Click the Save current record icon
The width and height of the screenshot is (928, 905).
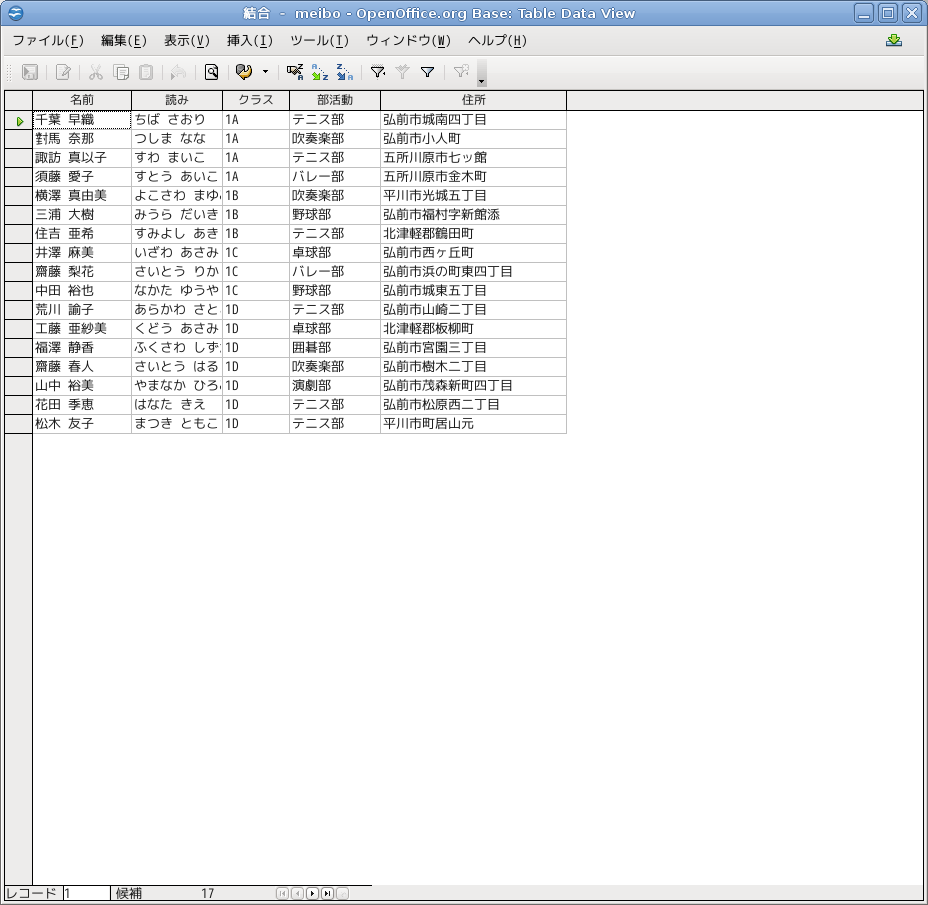pyautogui.click(x=30, y=72)
